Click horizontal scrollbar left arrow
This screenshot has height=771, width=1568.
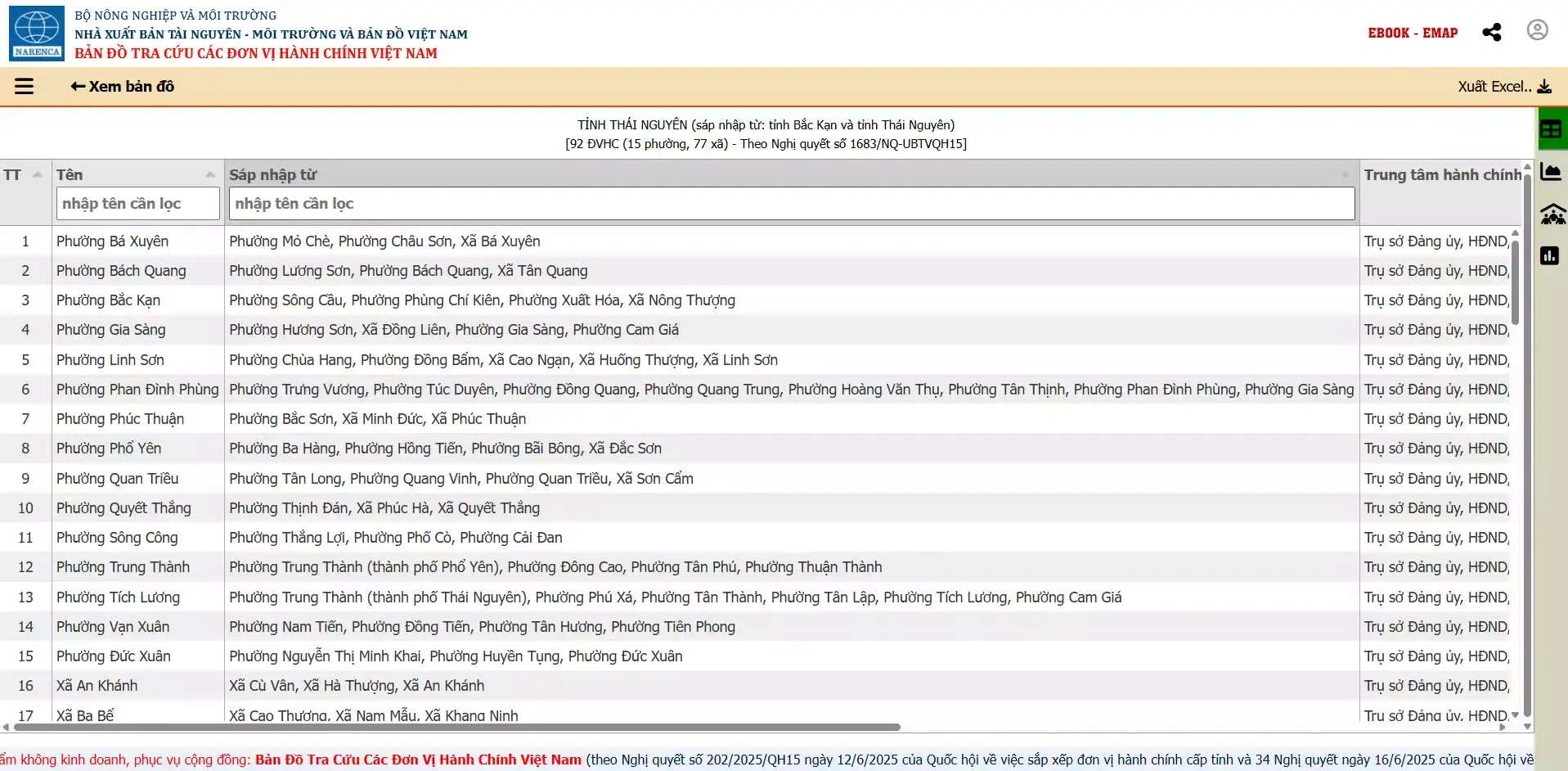(6, 727)
